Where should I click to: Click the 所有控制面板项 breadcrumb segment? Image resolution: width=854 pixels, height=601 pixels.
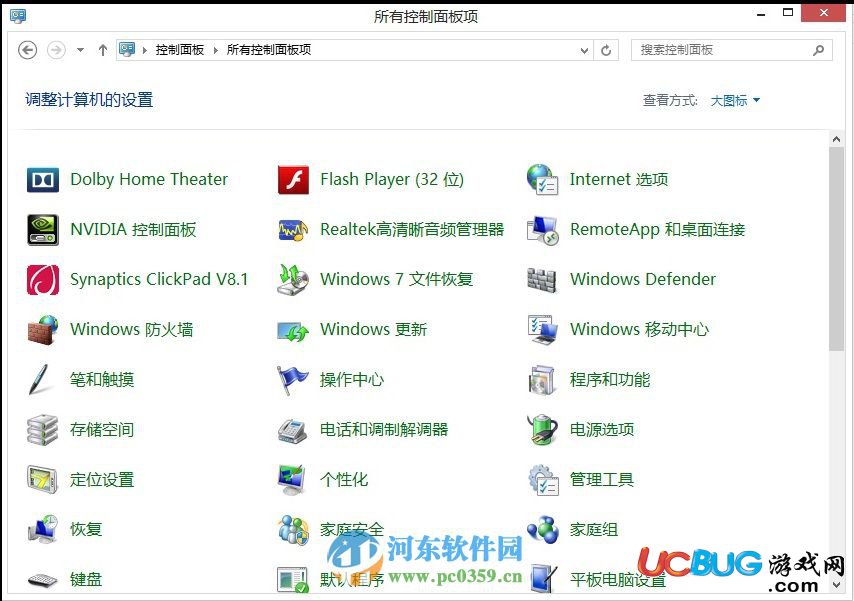269,50
